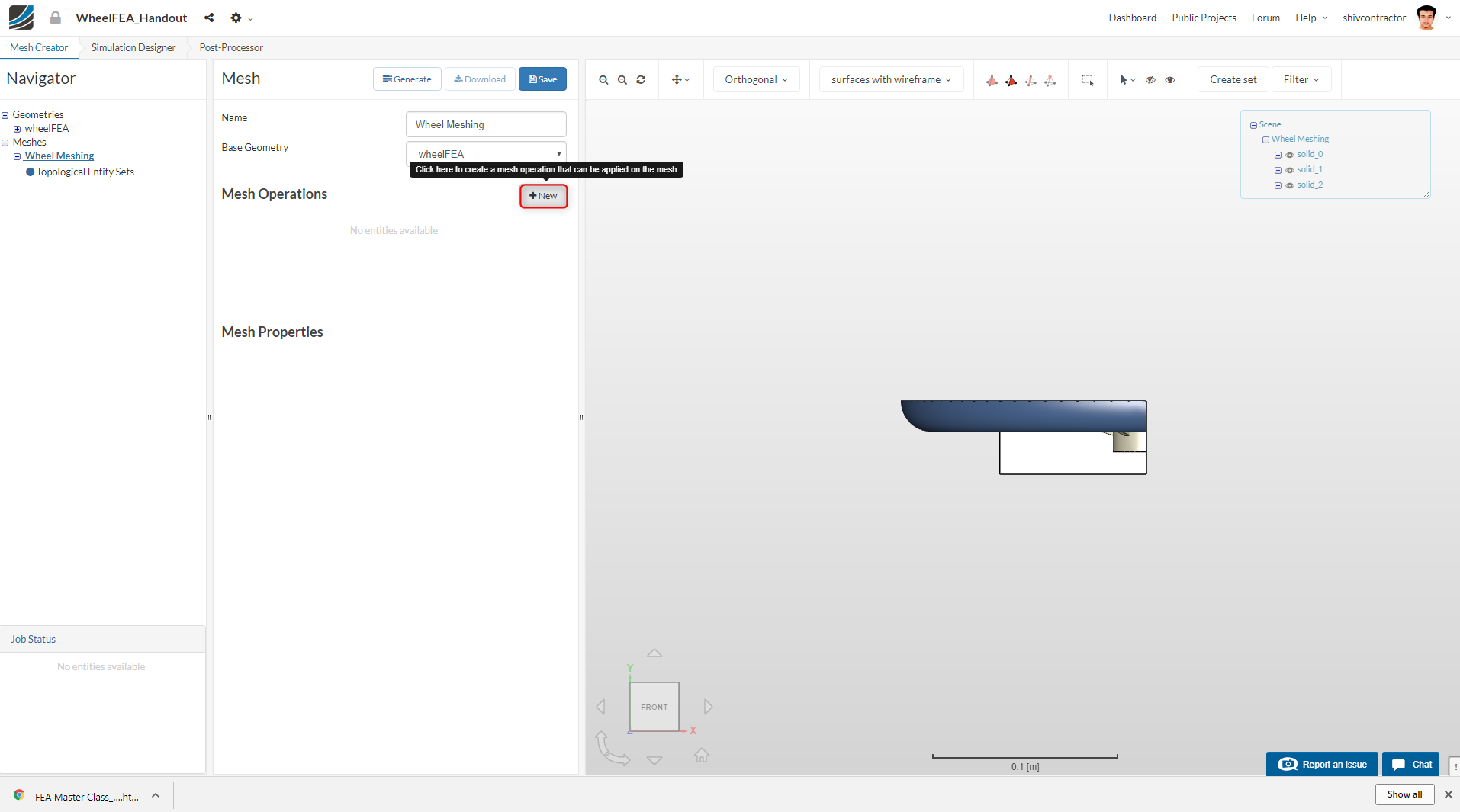Viewport: 1460px width, 812px height.
Task: Select Wheel Meshing in the Navigator
Action: 59,156
